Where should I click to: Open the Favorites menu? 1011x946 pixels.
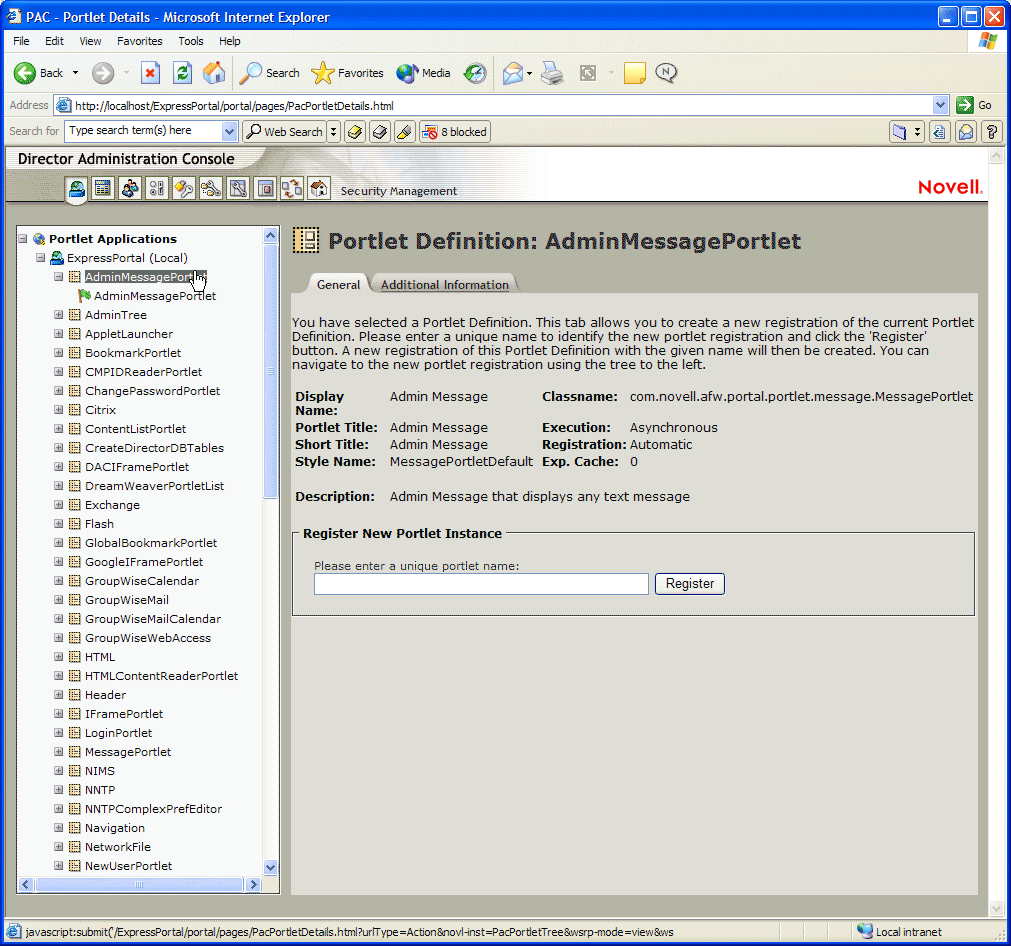[x=140, y=41]
